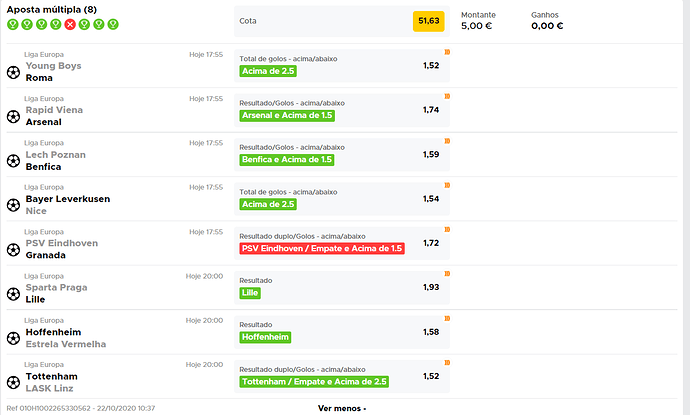Viewport: 690px width, 415px height.
Task: Click the red lost-bet status icon in header
Action: (70, 24)
